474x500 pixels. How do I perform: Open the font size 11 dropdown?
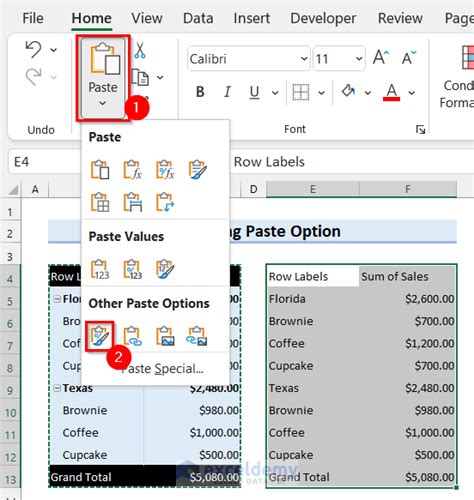[x=359, y=59]
